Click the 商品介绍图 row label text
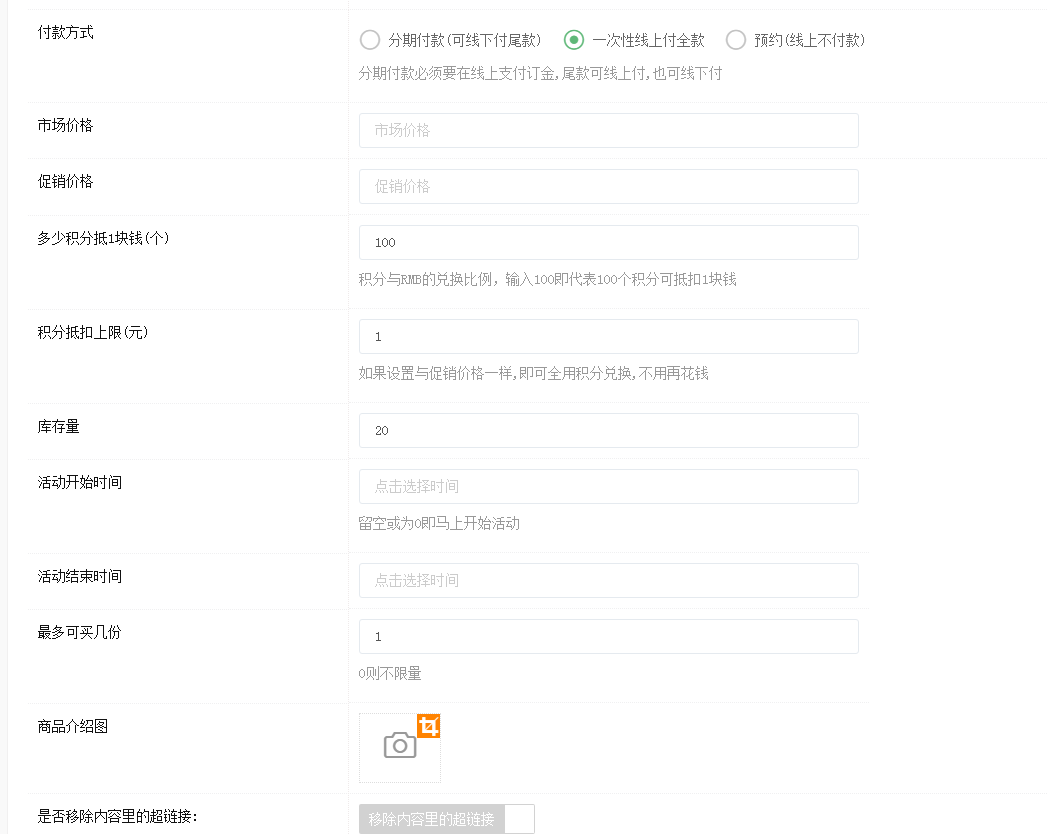The image size is (1047, 834). click(x=73, y=726)
